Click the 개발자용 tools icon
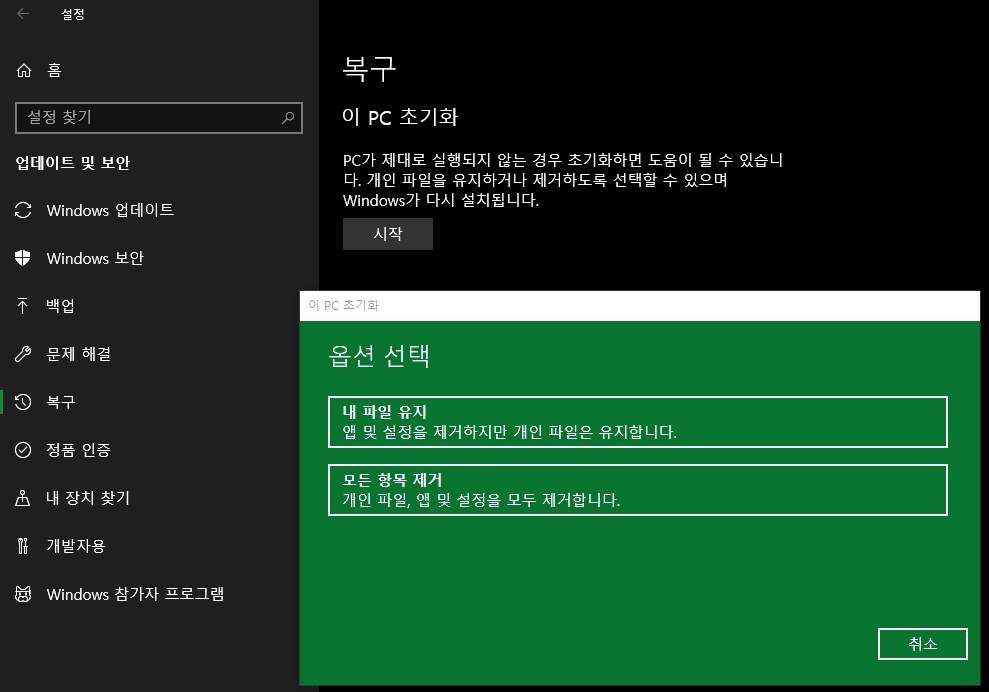 coord(24,546)
